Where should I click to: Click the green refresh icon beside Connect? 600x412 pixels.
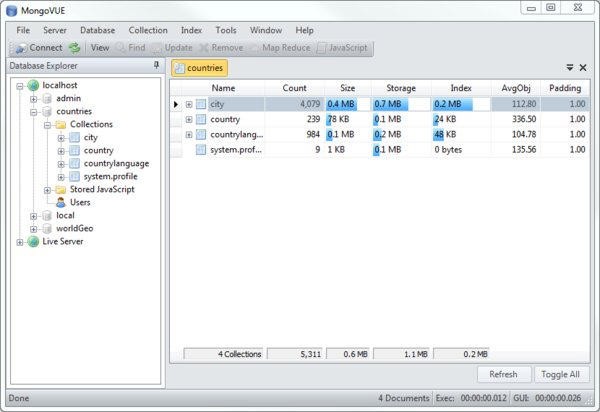(74, 48)
